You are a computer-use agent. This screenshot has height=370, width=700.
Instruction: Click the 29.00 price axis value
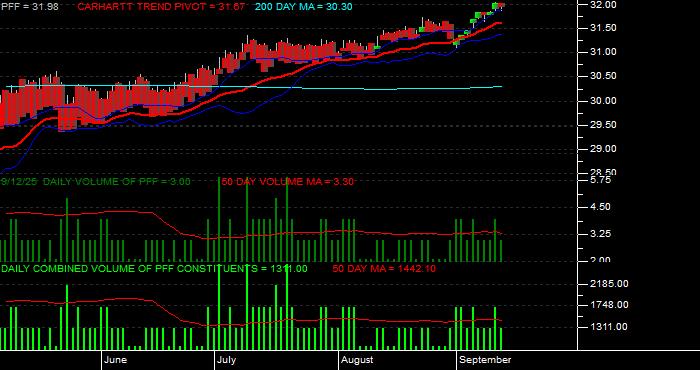(x=604, y=149)
